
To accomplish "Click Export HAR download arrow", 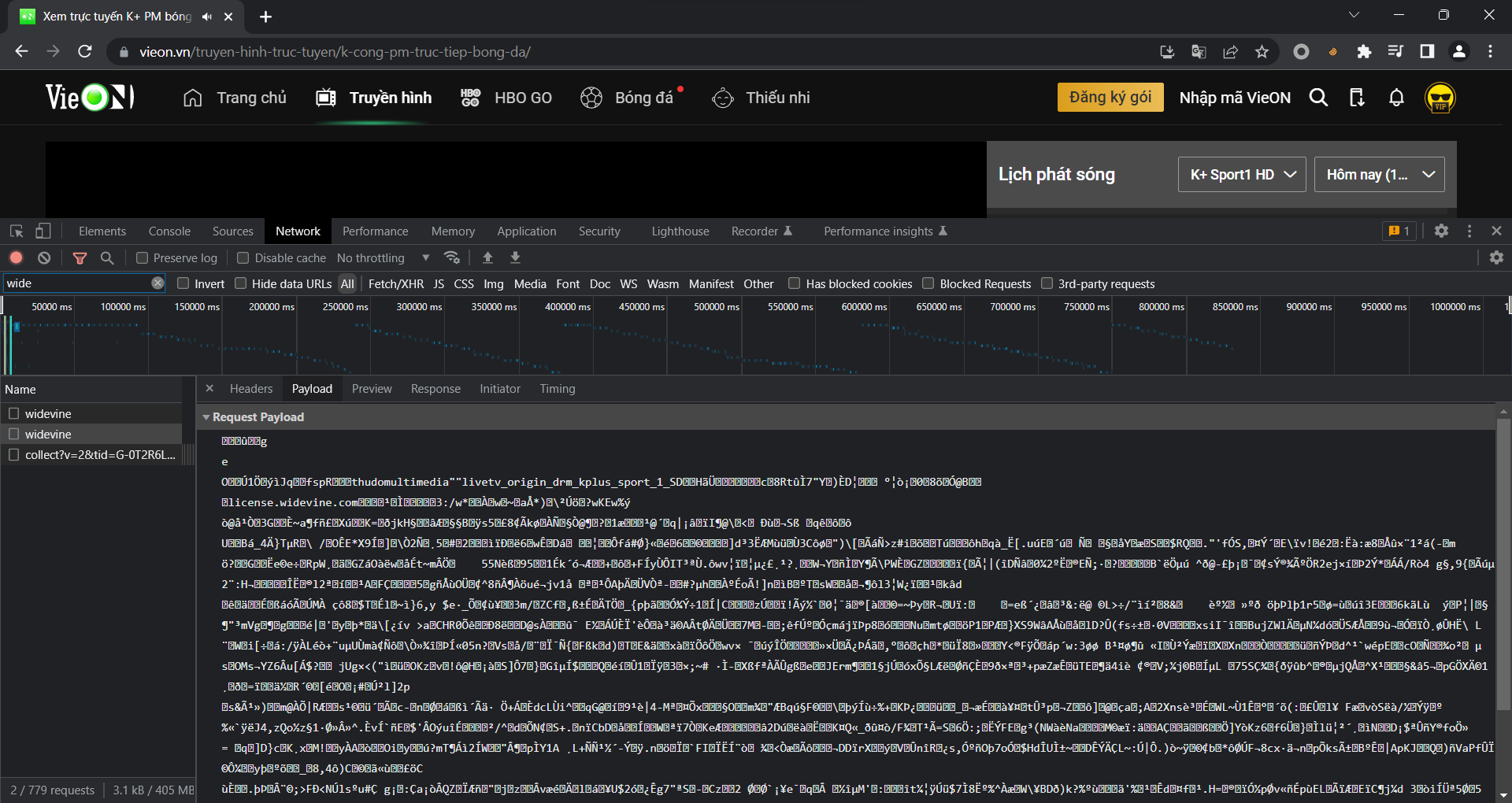I will coord(516,257).
